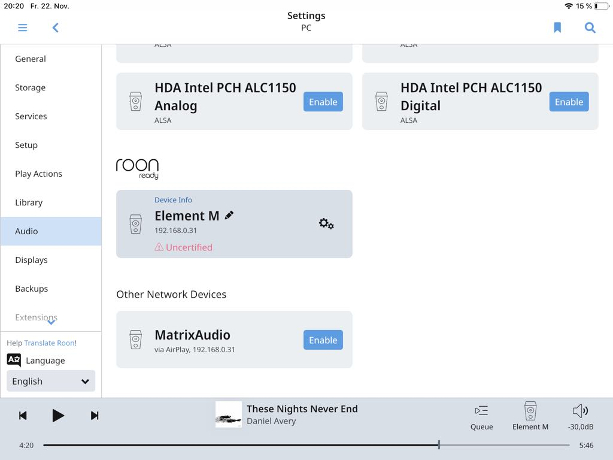
Task: Expand sidebar list with the down chevron
Action: pyautogui.click(x=51, y=322)
